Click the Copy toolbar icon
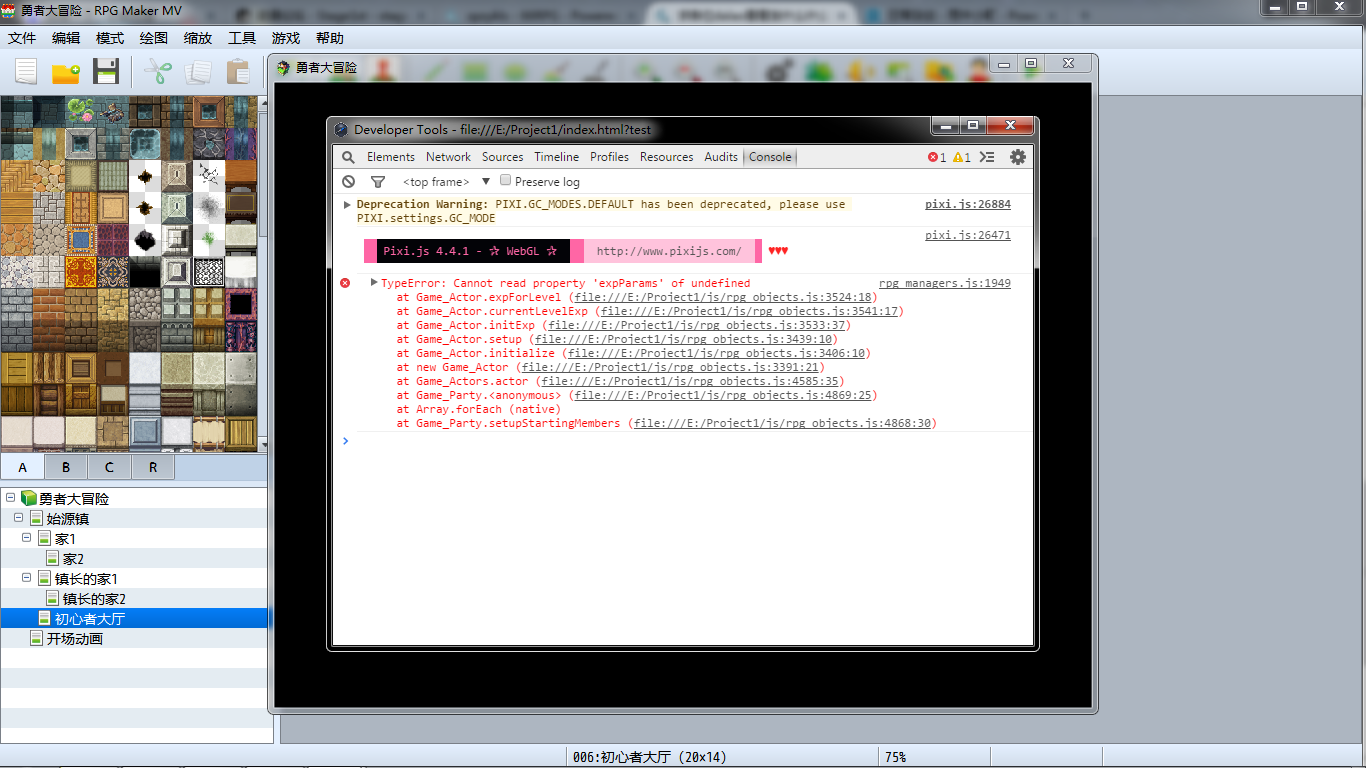The height and width of the screenshot is (768, 1366). [x=198, y=72]
